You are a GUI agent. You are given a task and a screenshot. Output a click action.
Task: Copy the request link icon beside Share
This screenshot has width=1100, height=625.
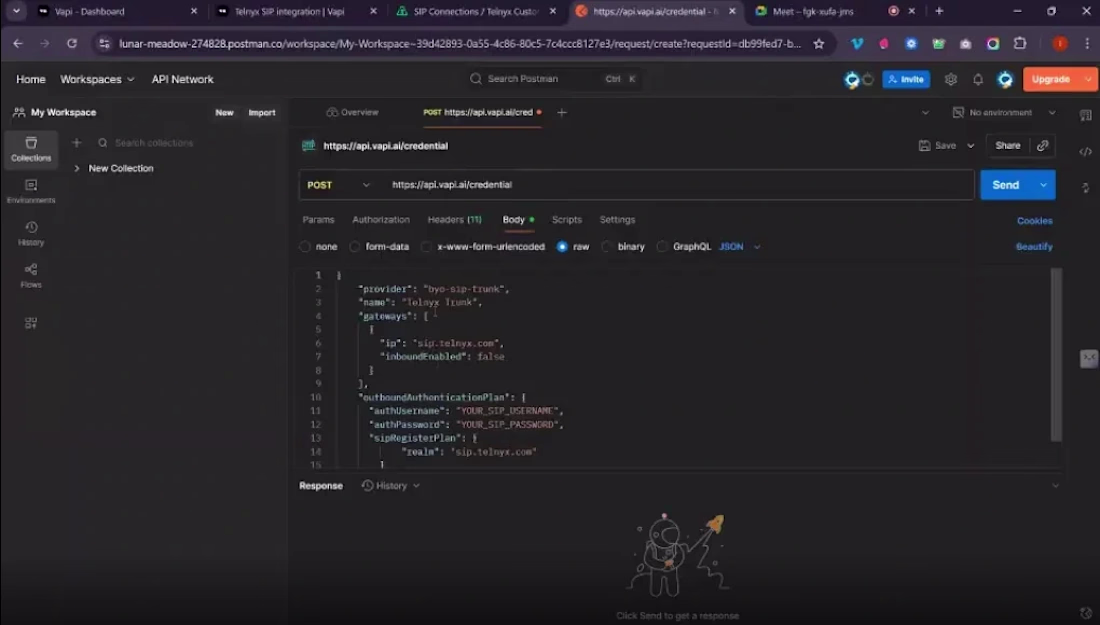tap(1042, 145)
